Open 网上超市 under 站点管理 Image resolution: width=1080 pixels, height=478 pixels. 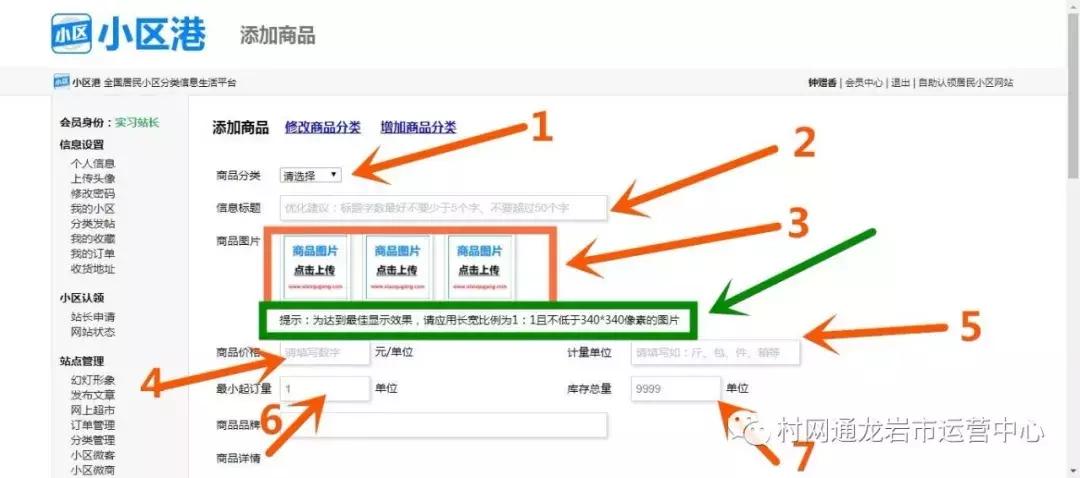click(x=92, y=411)
